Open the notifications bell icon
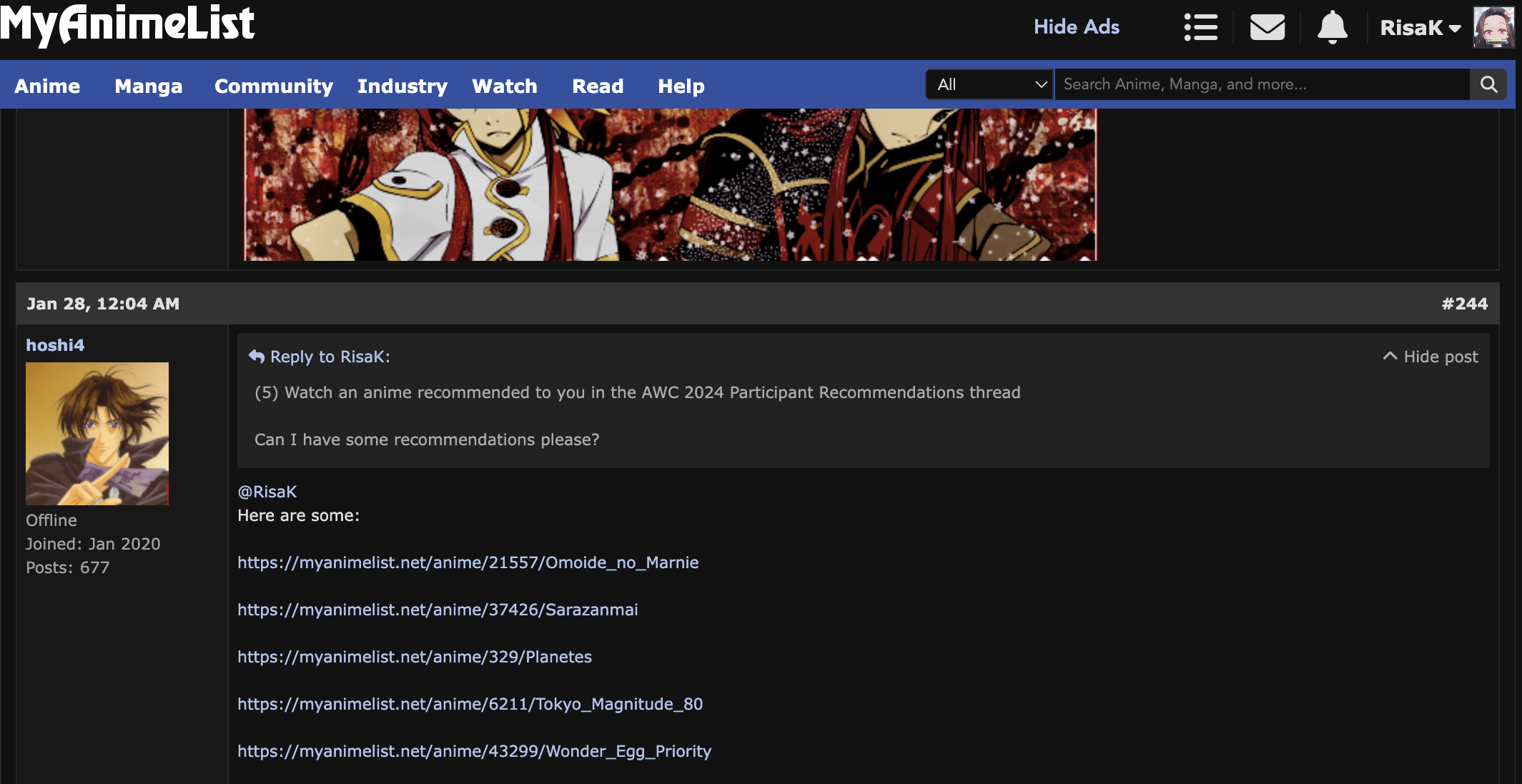1522x784 pixels. [x=1333, y=28]
